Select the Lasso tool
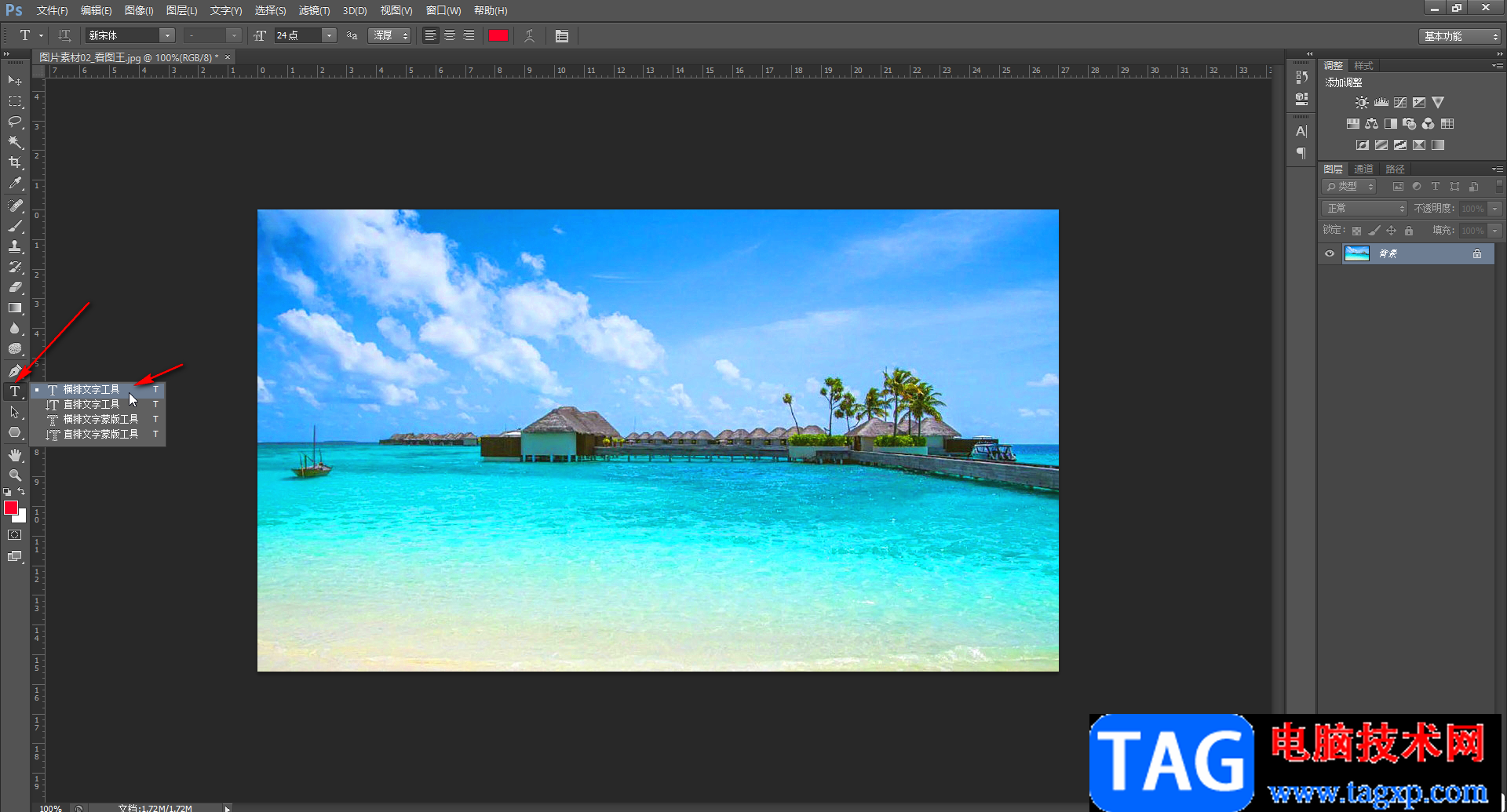The image size is (1507, 812). [15, 122]
